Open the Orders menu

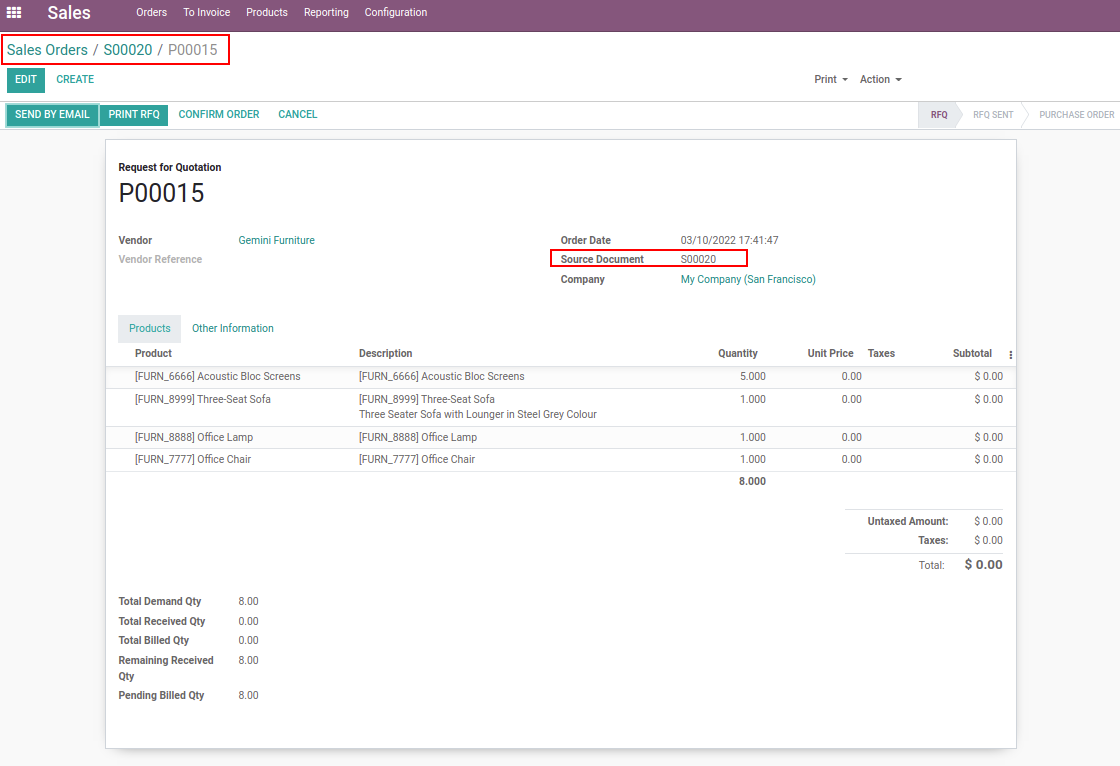click(x=151, y=13)
